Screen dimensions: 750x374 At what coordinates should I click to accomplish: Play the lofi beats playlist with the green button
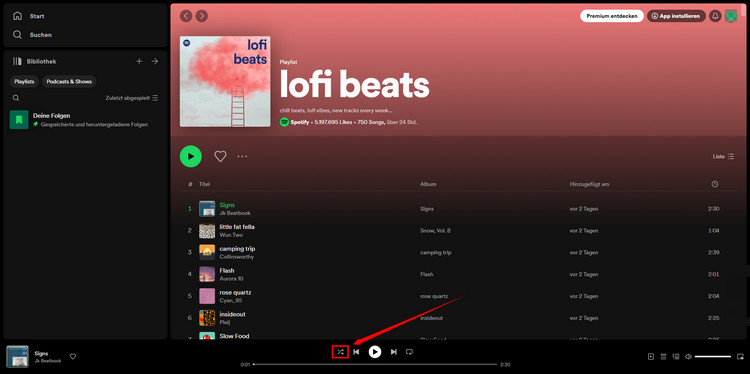[x=191, y=156]
